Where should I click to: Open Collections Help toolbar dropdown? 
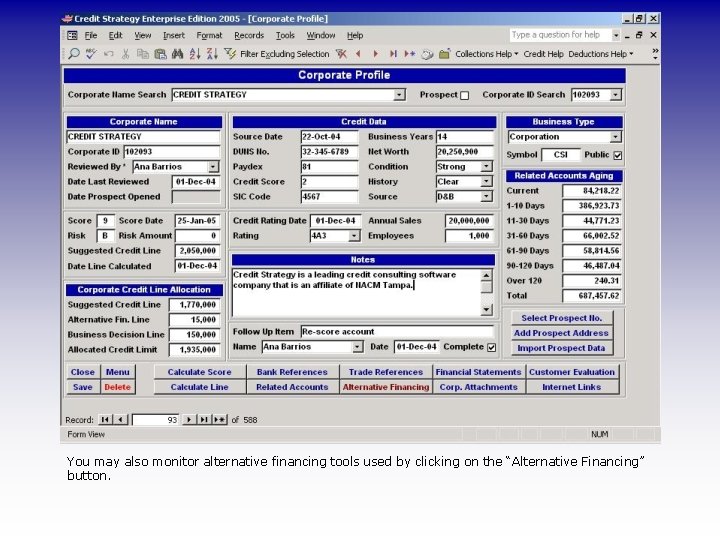point(487,54)
